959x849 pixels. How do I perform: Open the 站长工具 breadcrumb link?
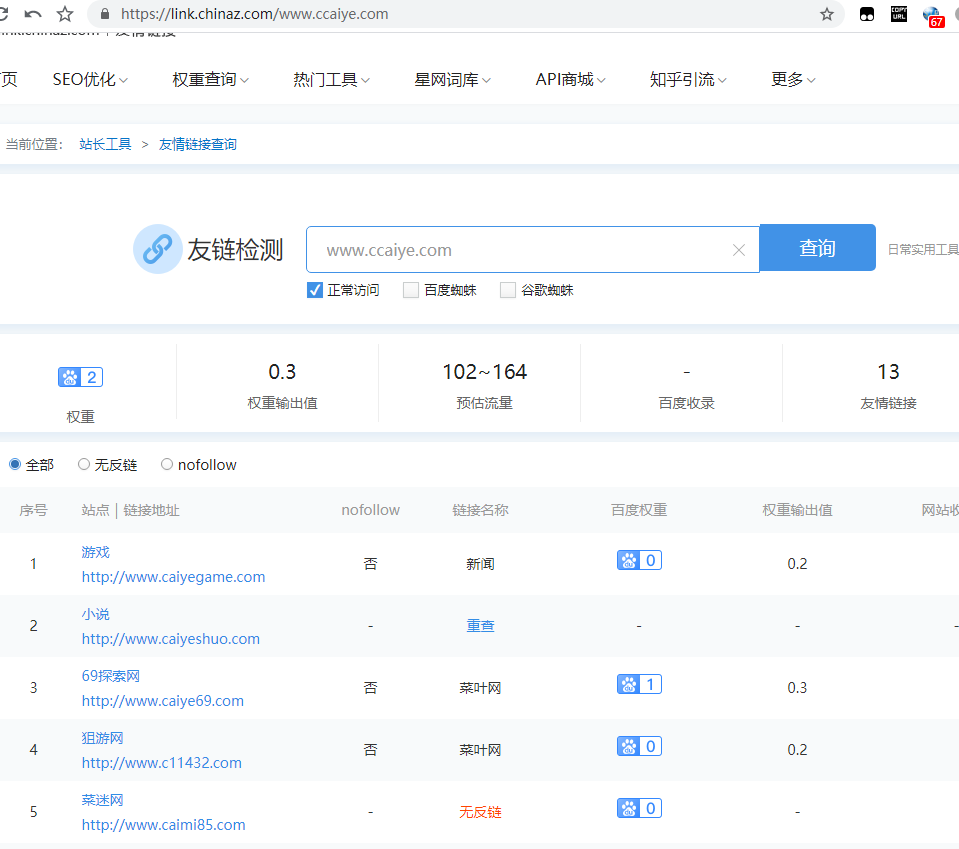(x=105, y=144)
